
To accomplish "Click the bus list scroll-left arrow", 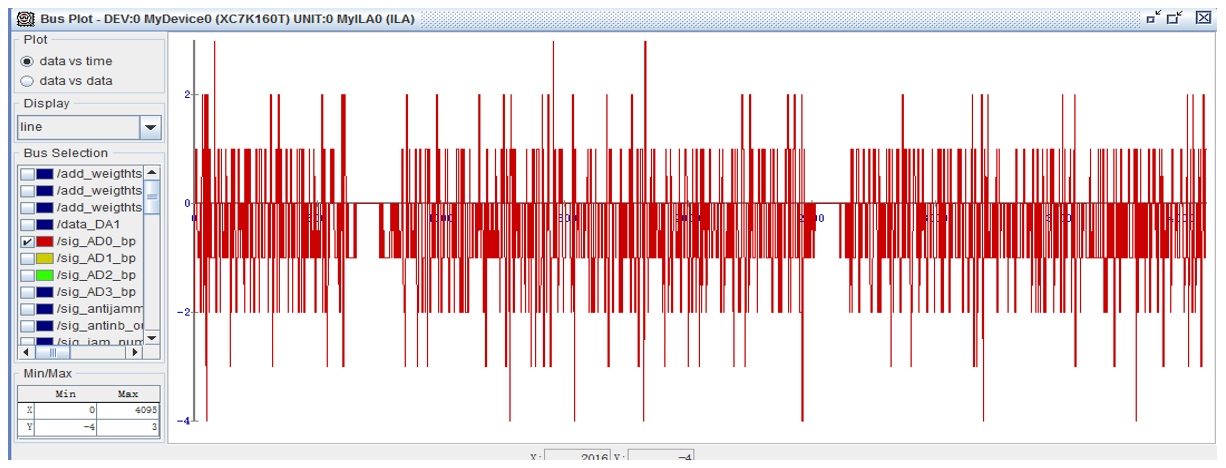I will (26, 352).
